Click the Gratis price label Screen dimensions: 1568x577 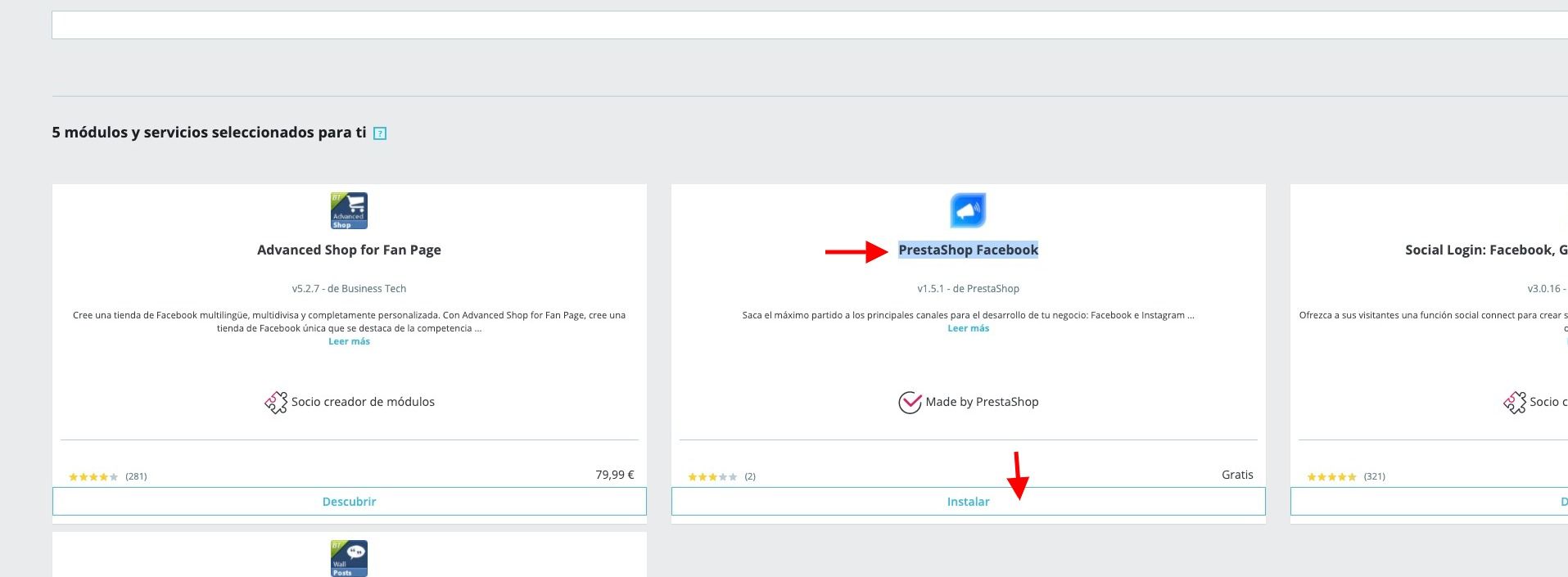click(1237, 475)
